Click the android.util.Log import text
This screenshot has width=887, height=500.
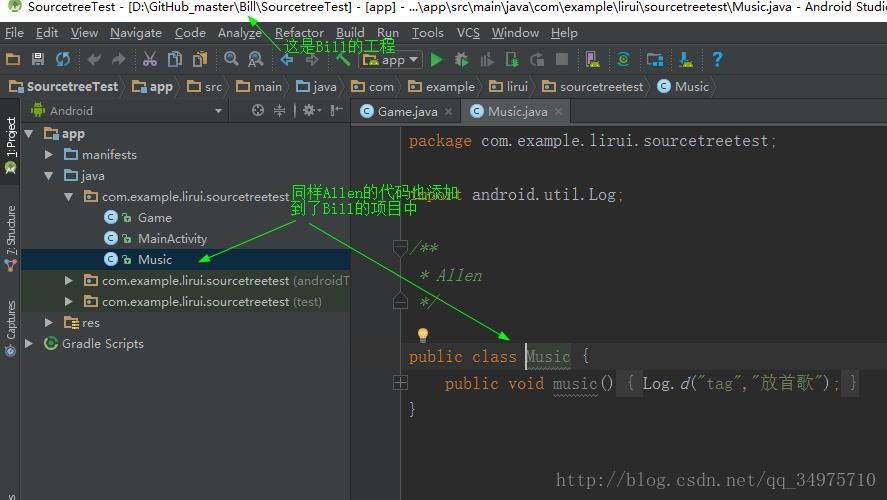point(544,195)
